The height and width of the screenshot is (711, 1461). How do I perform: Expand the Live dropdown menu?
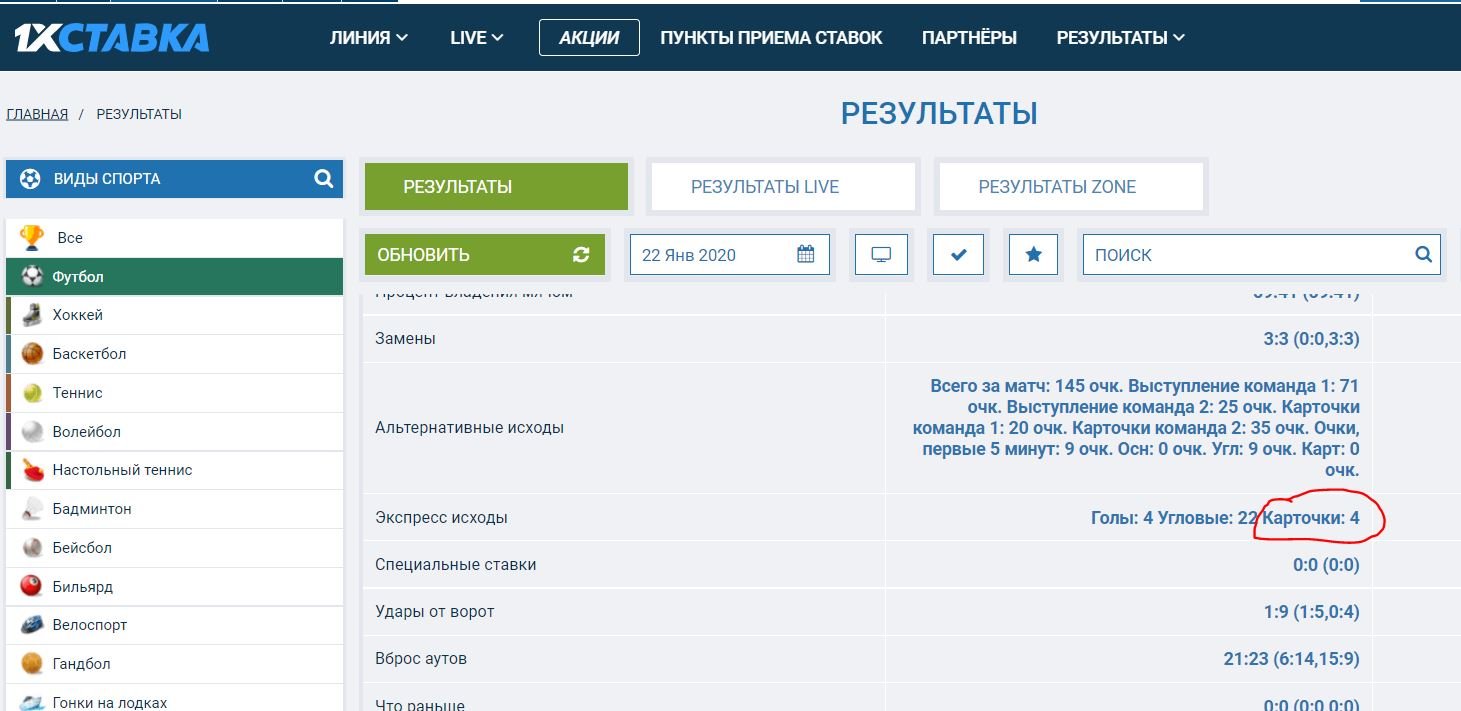point(476,38)
